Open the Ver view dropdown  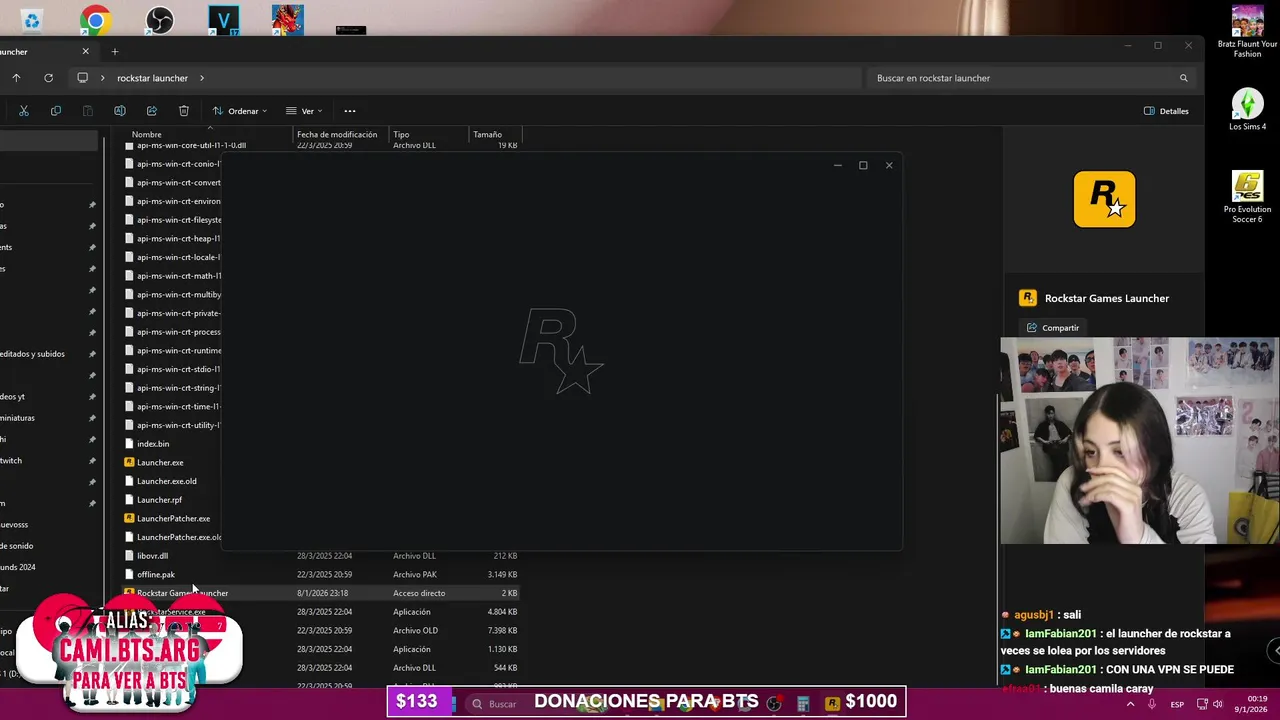pyautogui.click(x=304, y=111)
